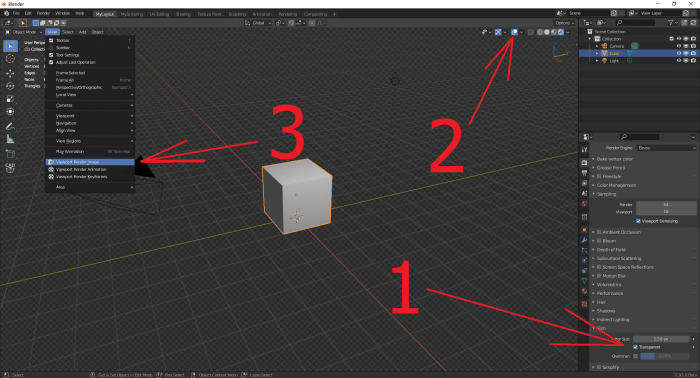Open the Render properties tab
This screenshot has height=378, width=700.
(x=584, y=162)
